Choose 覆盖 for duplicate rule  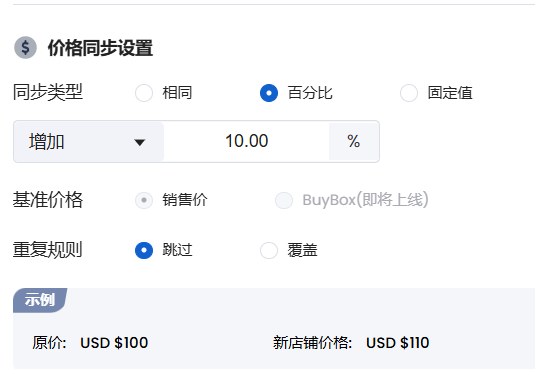tap(269, 250)
